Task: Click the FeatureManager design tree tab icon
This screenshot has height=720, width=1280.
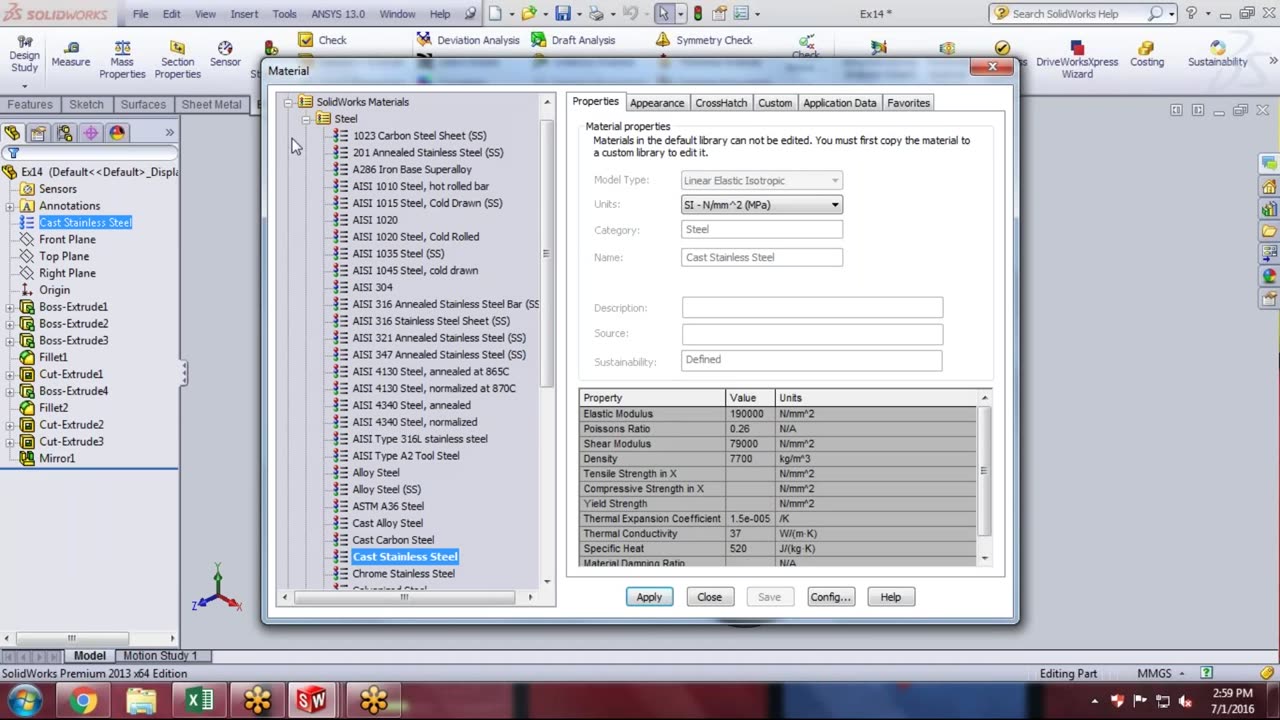Action: 12,133
